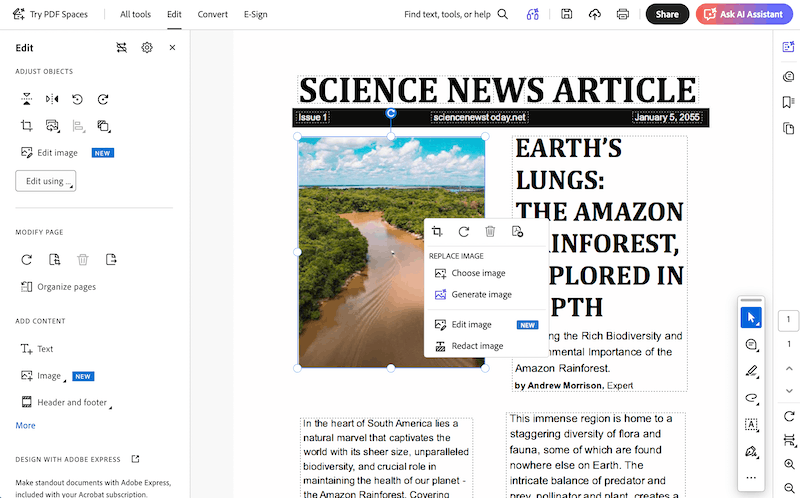Flip image horizontally in Adjust Objects
Viewport: 800px width, 498px height.
tap(52, 99)
